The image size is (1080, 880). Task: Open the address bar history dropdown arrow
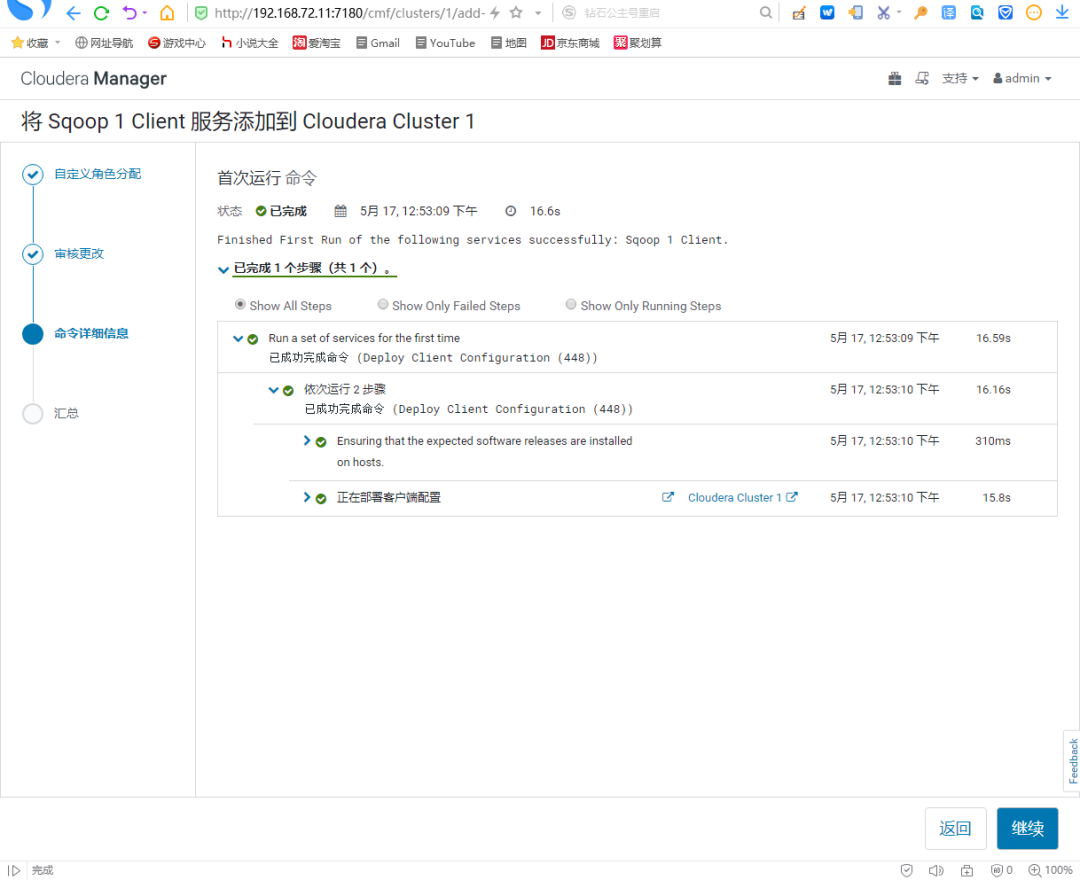(538, 13)
